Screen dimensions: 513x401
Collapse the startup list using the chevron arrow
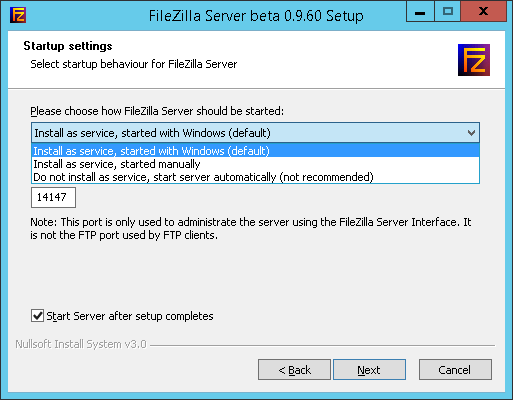tap(471, 133)
